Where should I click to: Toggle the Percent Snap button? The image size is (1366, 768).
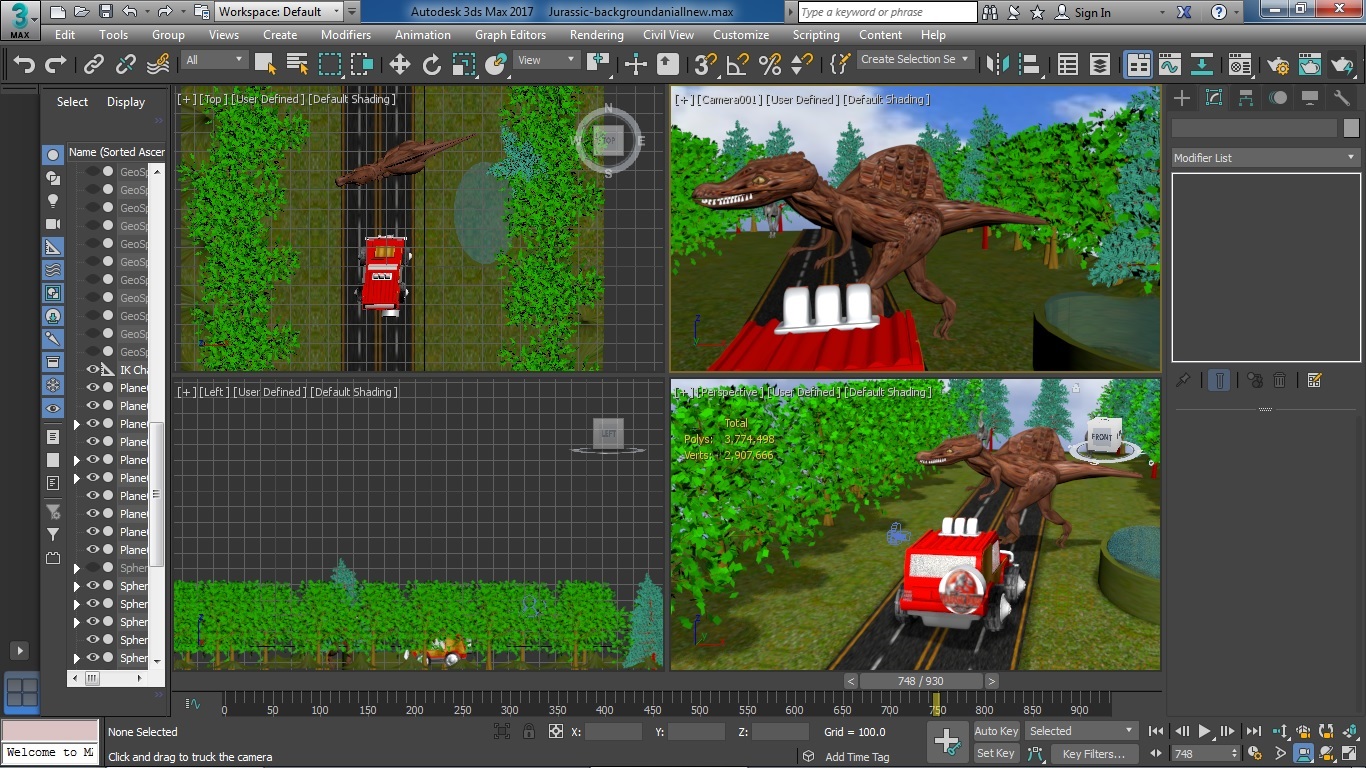click(770, 65)
